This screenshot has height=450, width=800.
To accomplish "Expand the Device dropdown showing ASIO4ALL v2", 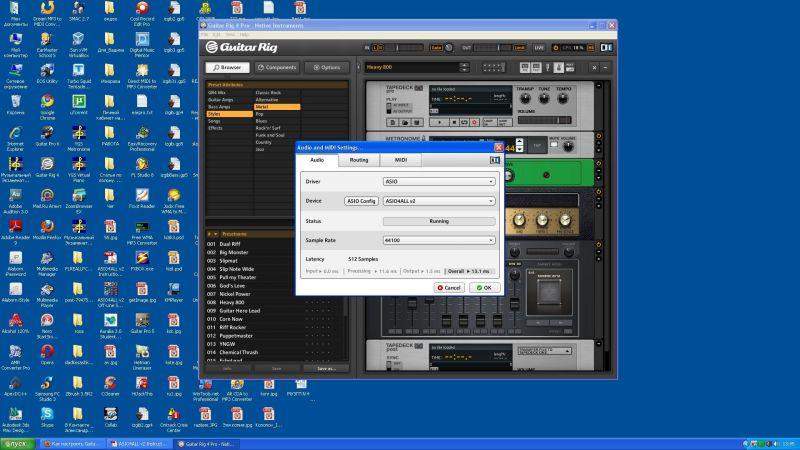I will 439,201.
